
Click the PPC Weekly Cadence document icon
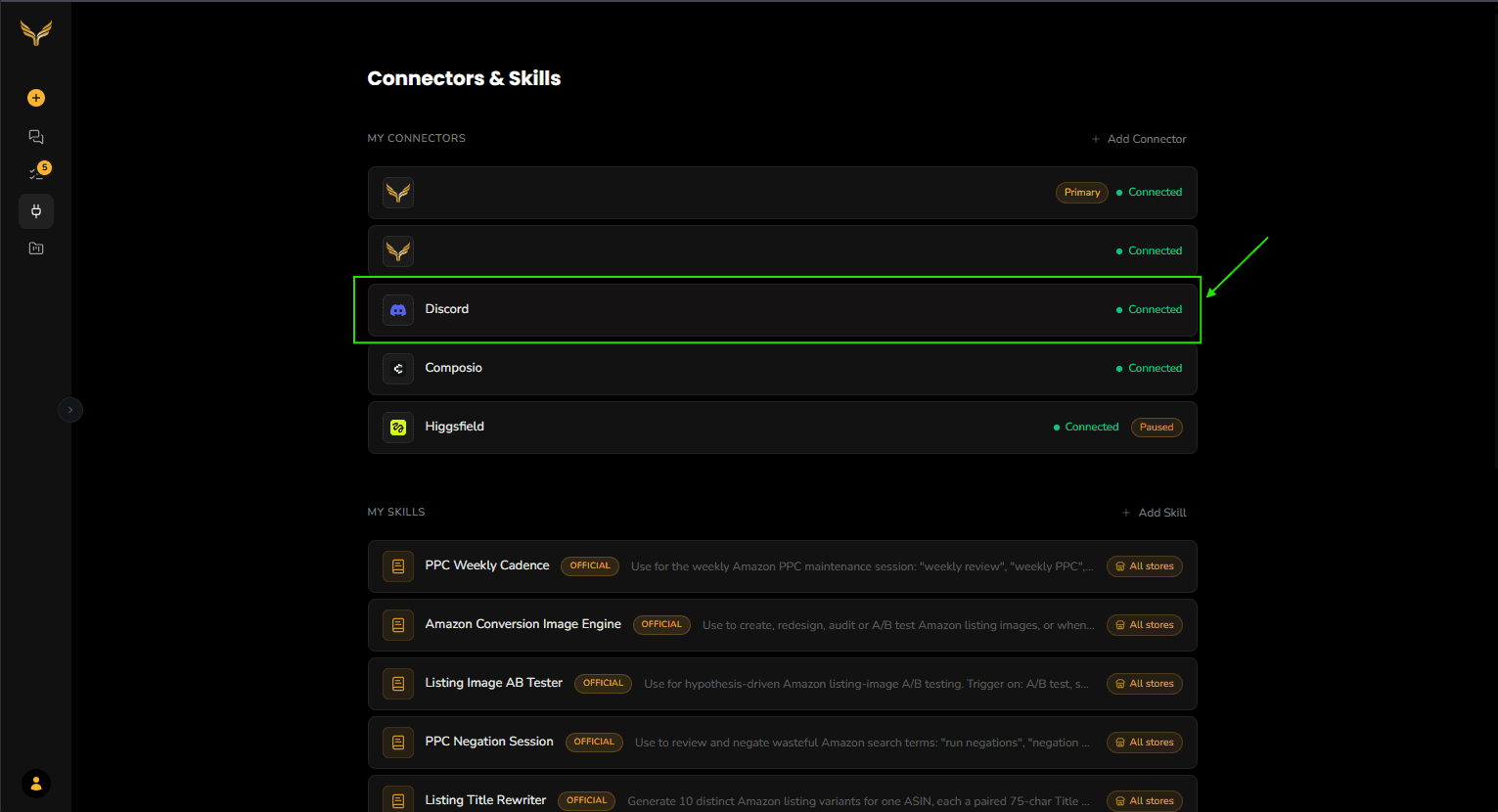(x=398, y=566)
